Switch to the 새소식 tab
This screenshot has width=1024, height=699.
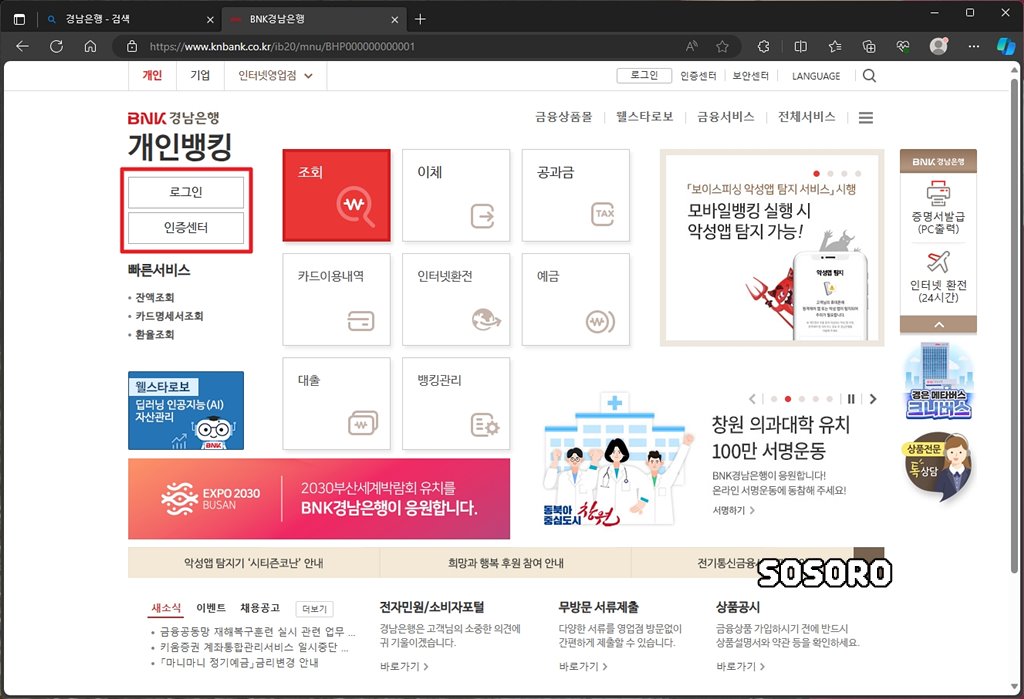point(166,608)
